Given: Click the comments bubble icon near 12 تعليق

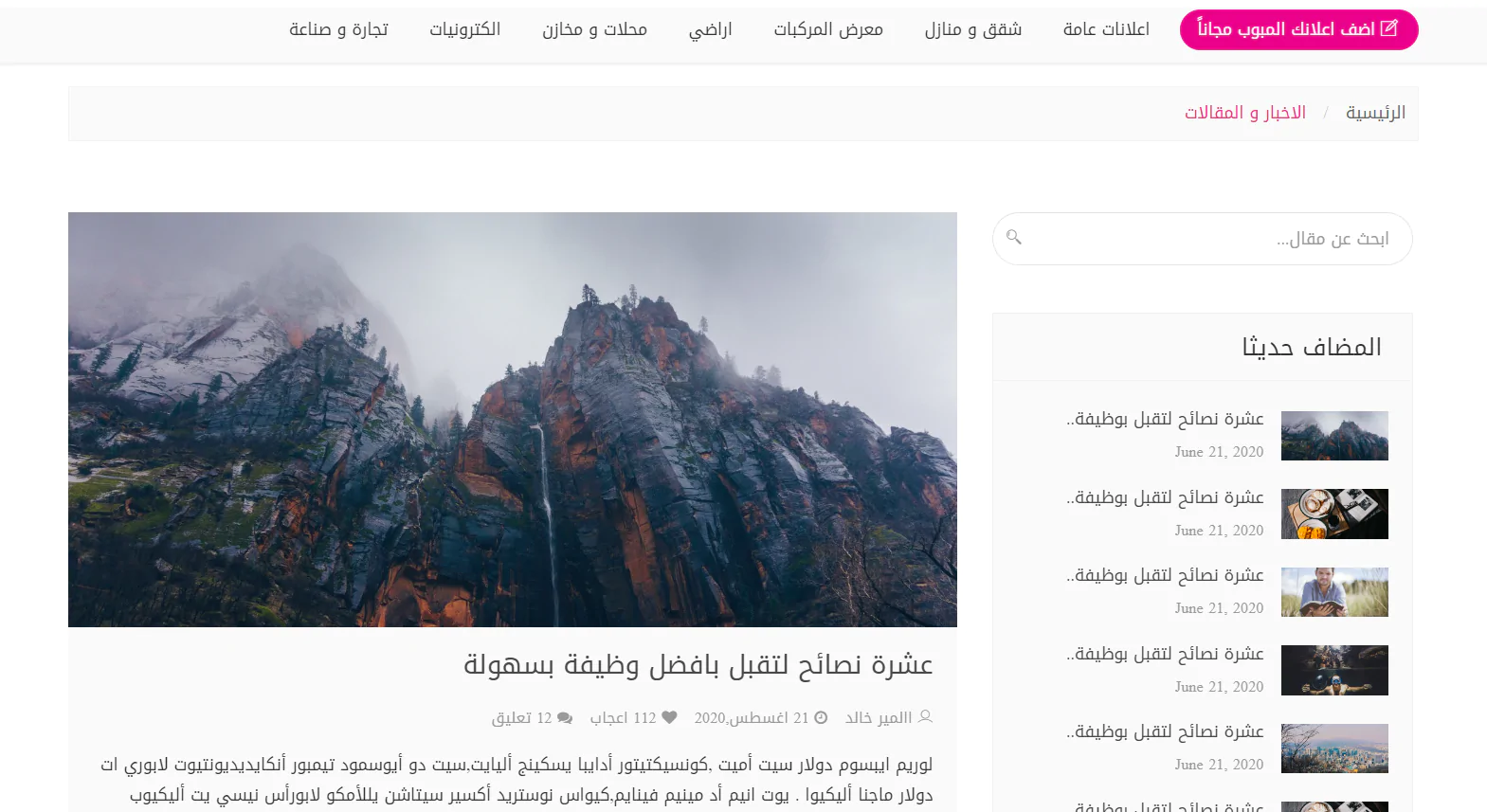Looking at the screenshot, I should pos(565,717).
